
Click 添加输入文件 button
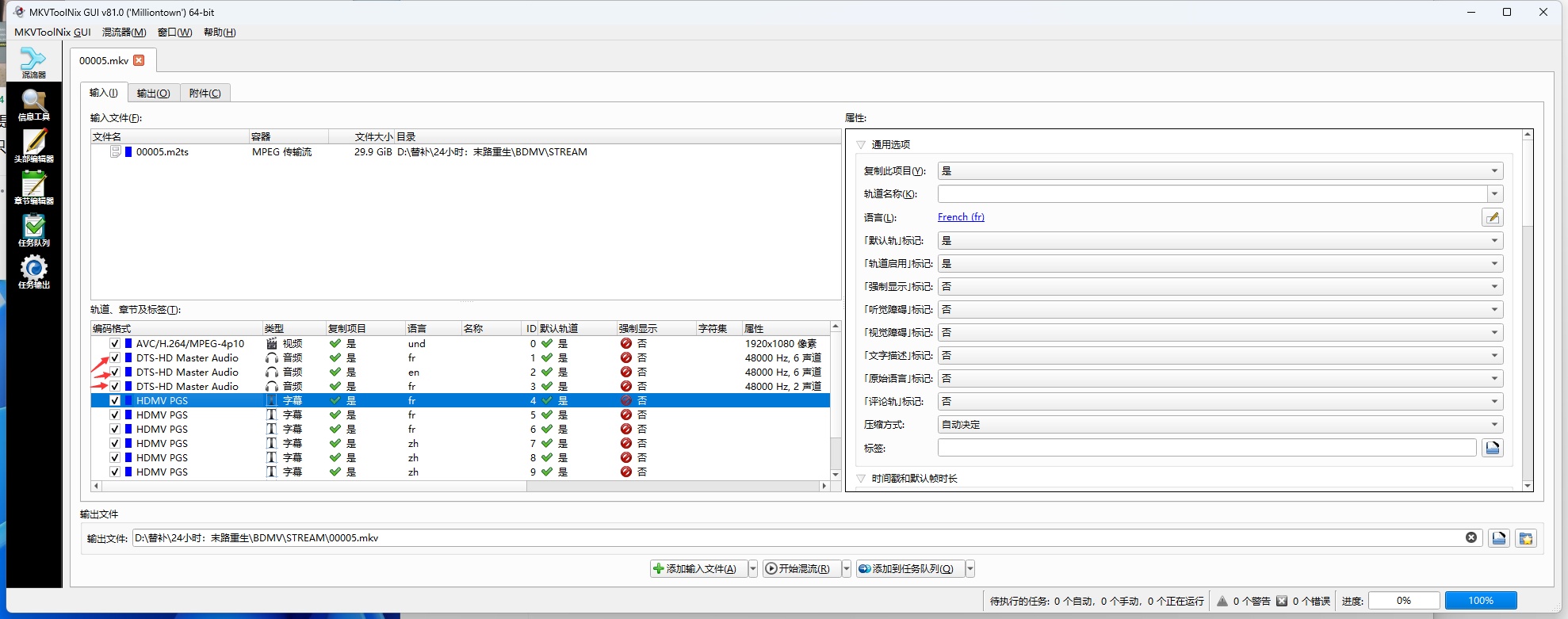point(698,568)
